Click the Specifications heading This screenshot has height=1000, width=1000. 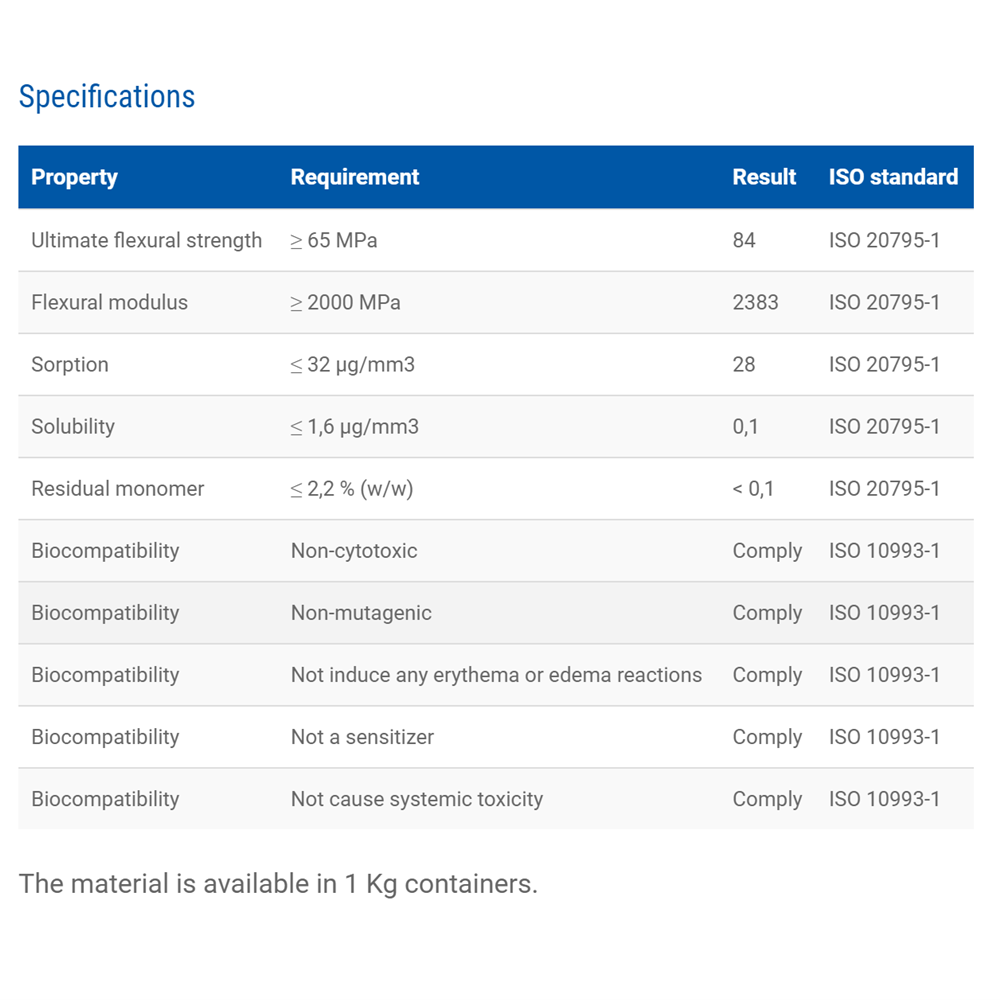[x=107, y=97]
